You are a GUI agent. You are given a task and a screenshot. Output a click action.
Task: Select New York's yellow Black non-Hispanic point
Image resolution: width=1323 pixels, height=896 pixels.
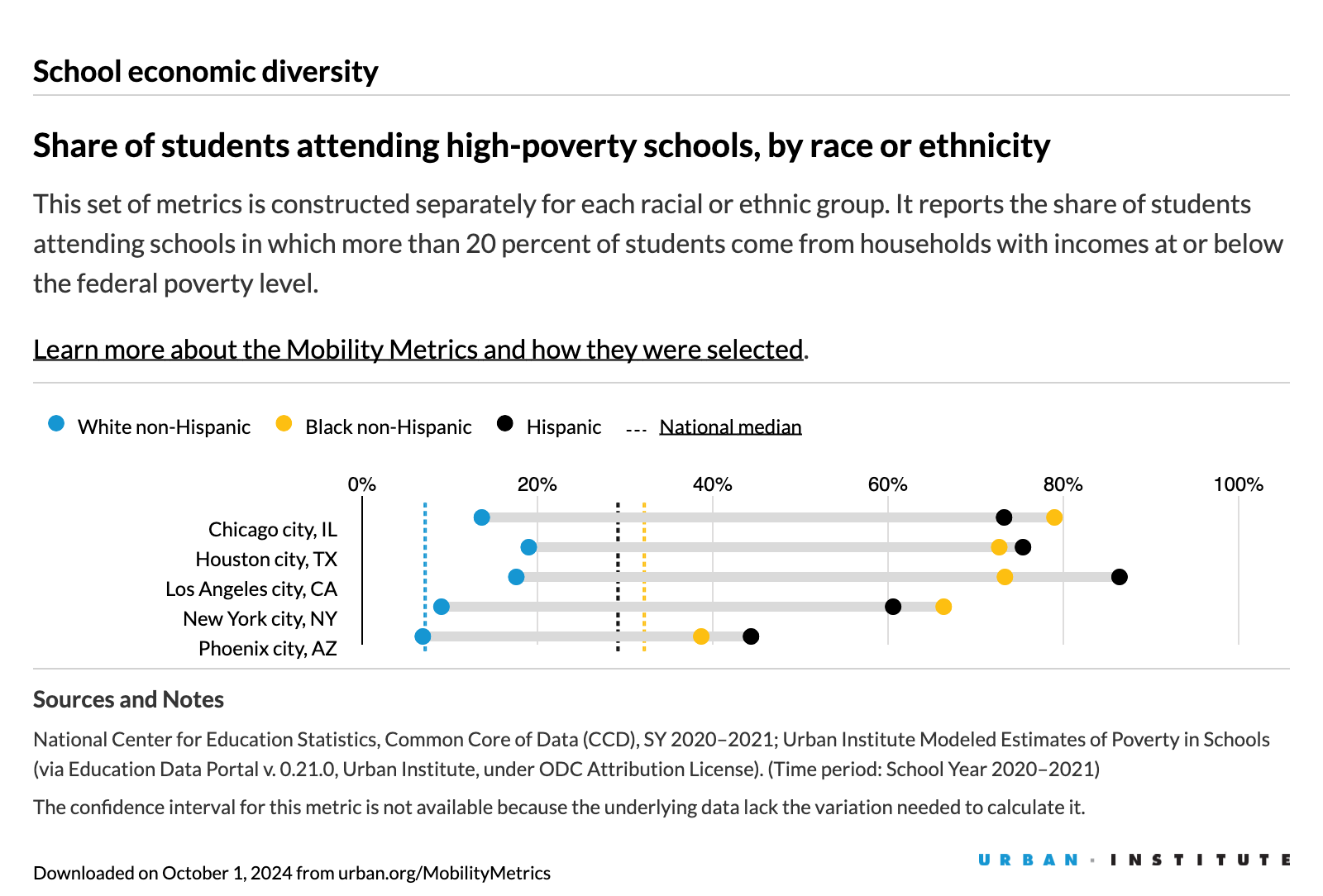point(943,607)
